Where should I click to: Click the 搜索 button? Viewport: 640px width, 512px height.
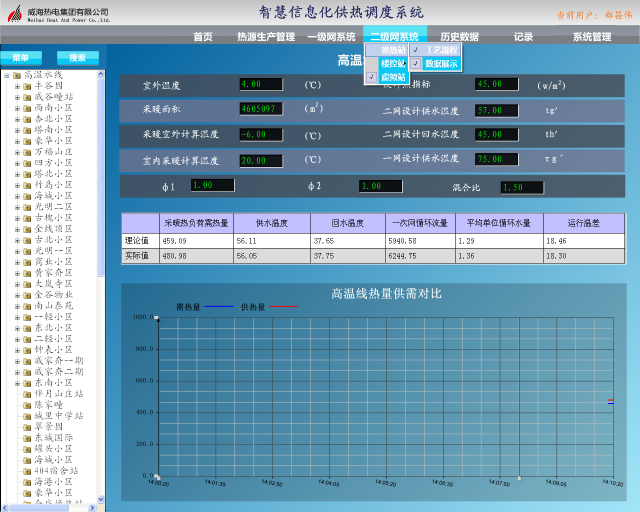[x=78, y=58]
